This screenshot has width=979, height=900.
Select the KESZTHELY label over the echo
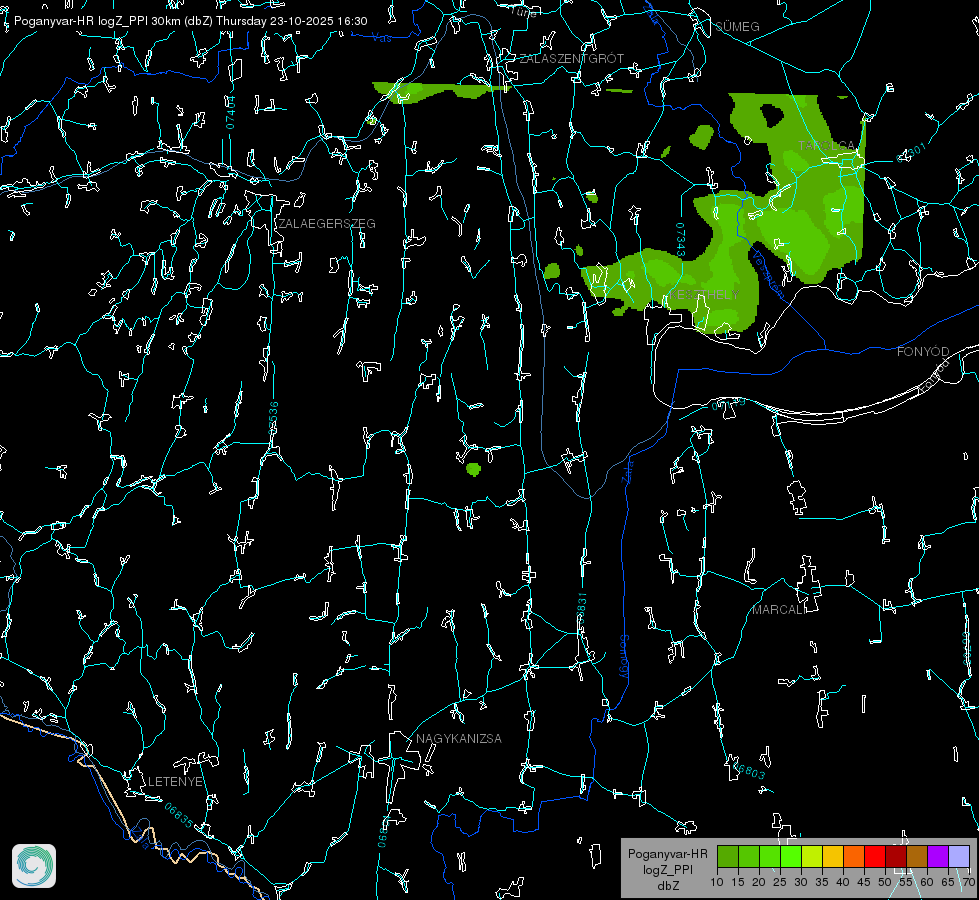[704, 294]
